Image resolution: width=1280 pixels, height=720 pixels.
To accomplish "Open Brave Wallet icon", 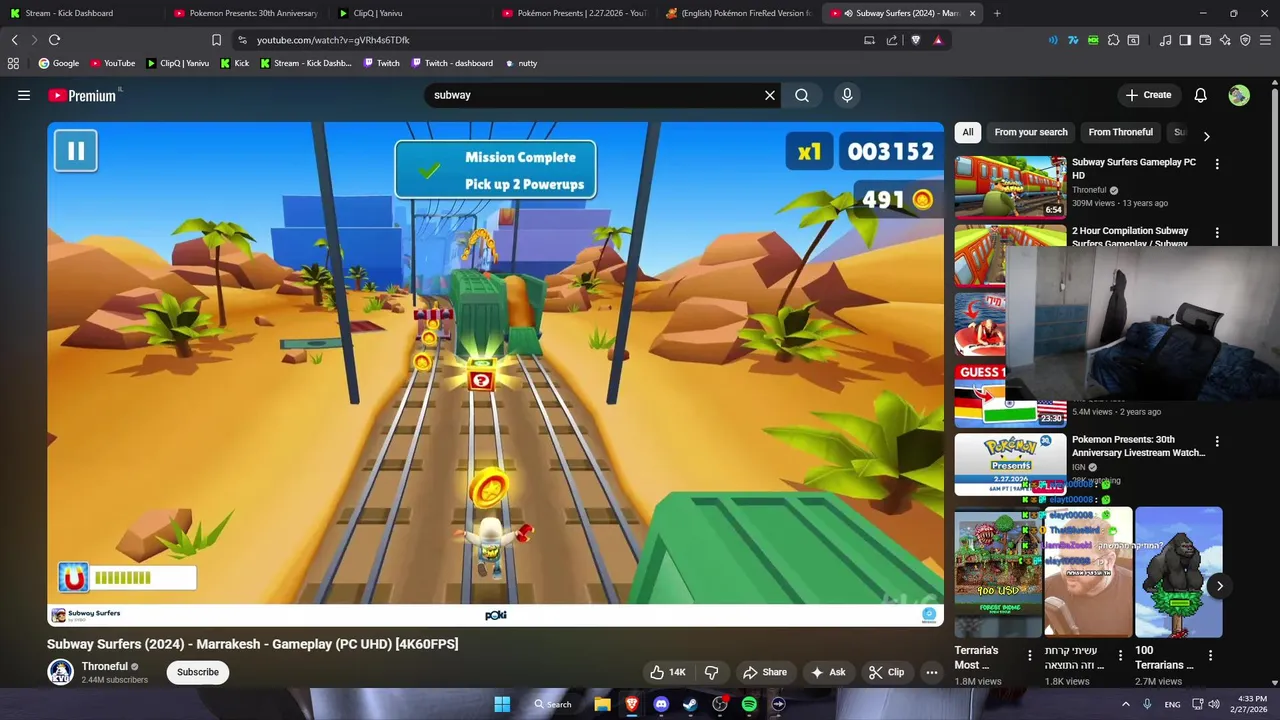I will [1205, 40].
